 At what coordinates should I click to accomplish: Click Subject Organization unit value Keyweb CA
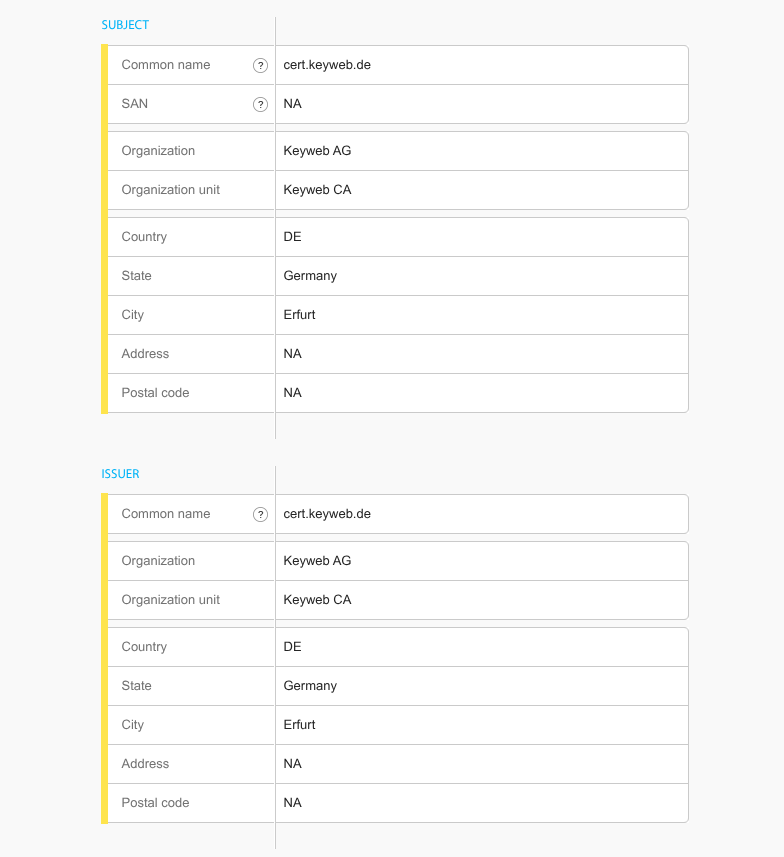317,190
